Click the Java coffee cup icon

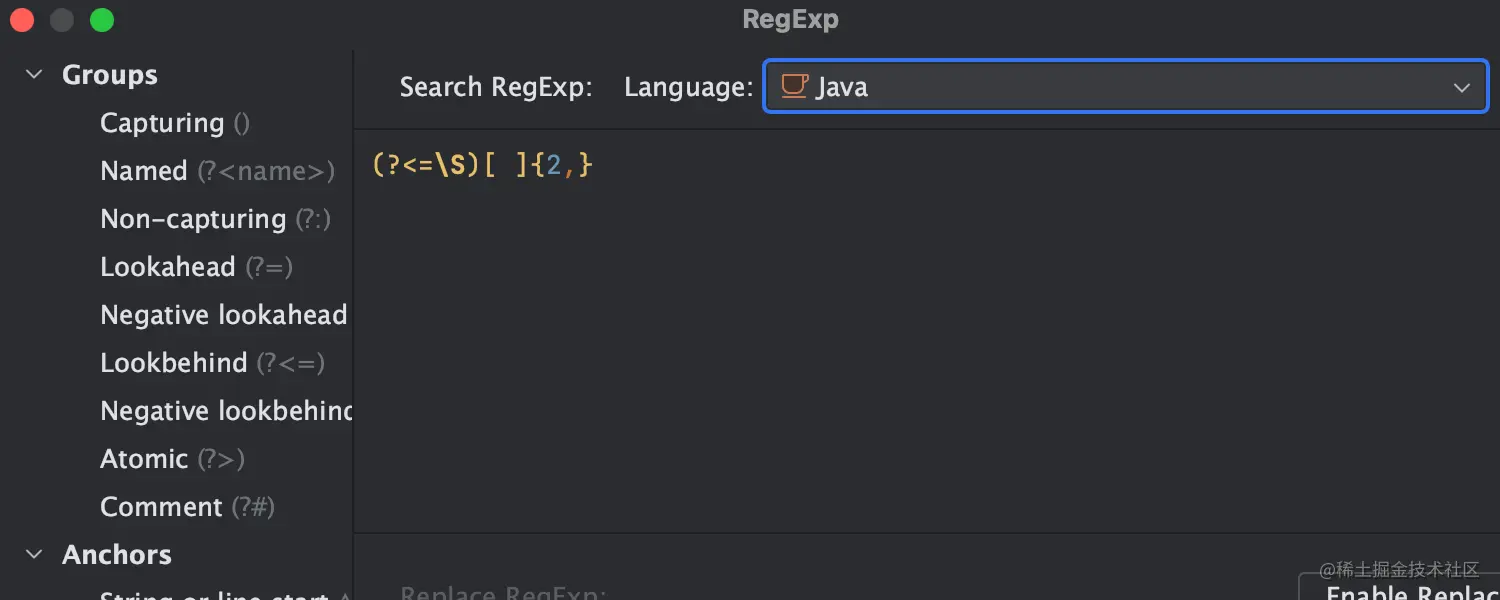(794, 86)
